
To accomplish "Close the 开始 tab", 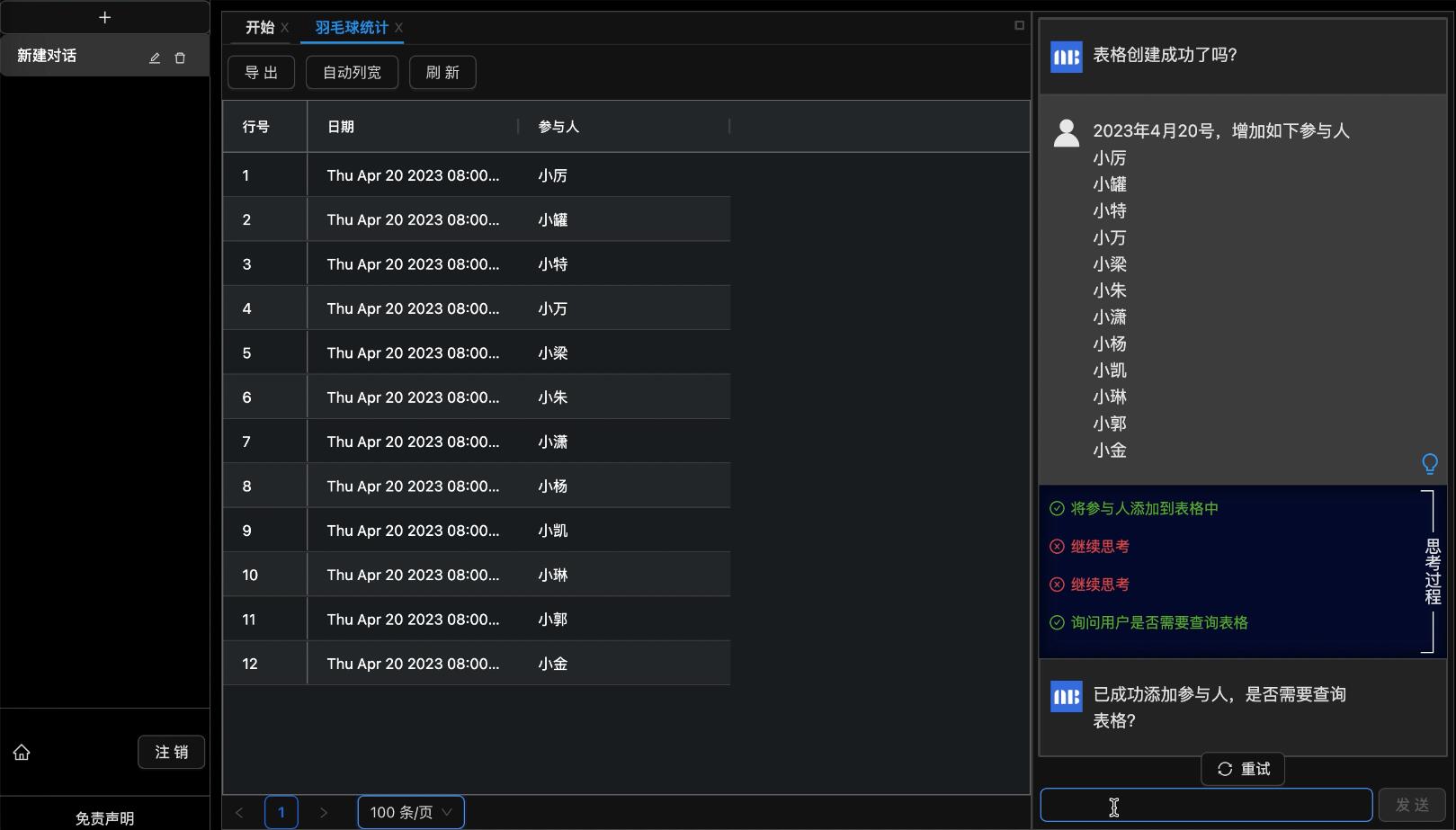I will (284, 28).
